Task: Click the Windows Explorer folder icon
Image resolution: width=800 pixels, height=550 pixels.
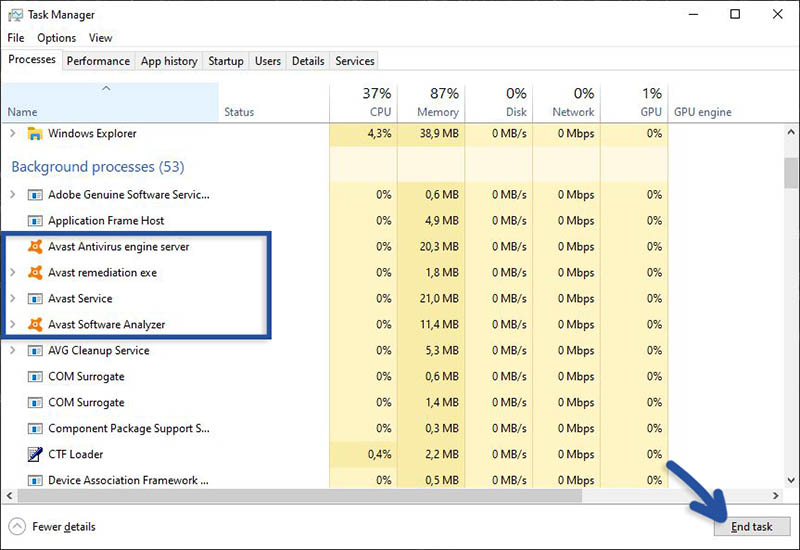Action: (x=35, y=134)
